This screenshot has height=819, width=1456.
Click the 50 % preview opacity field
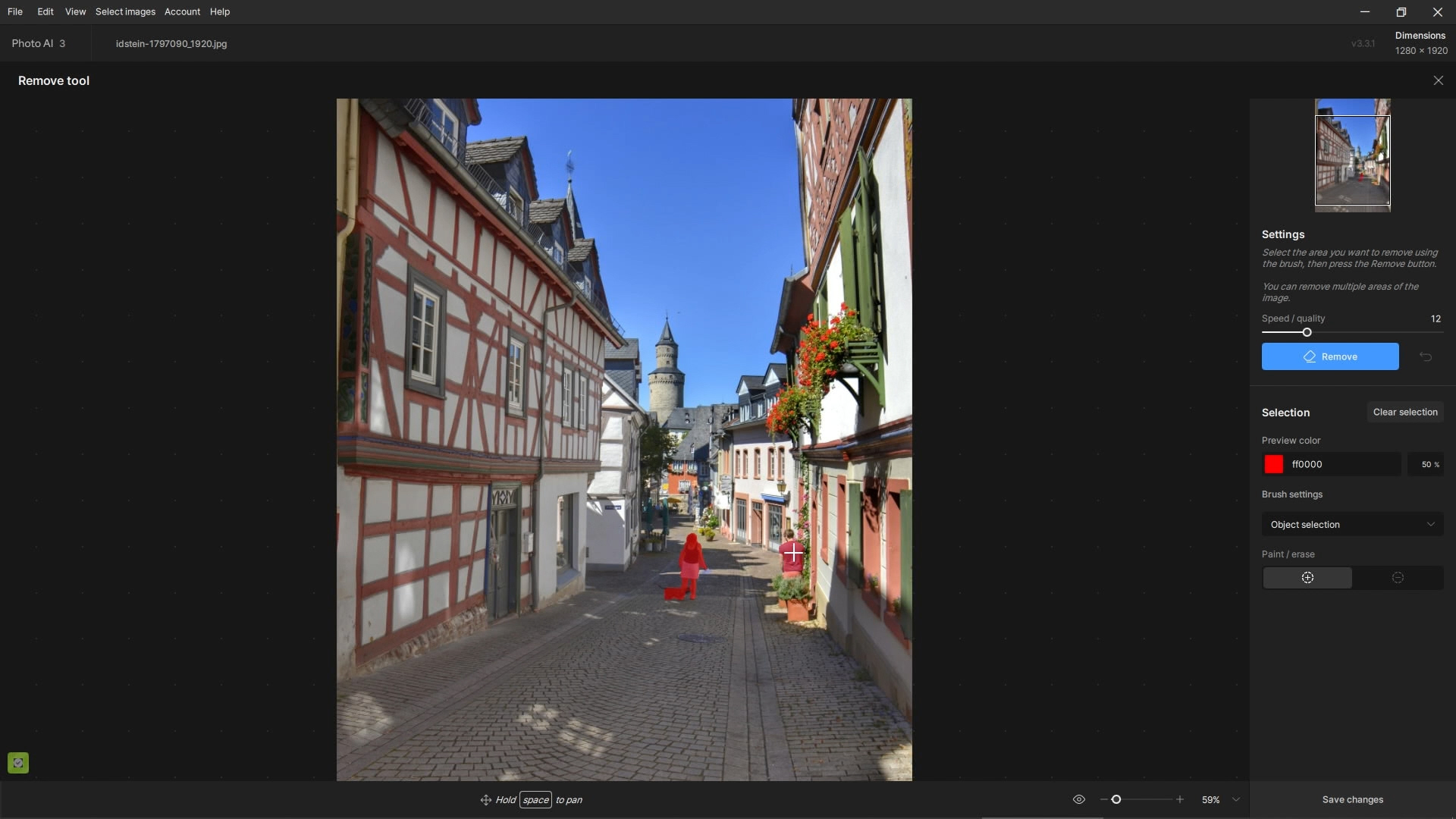(1426, 464)
